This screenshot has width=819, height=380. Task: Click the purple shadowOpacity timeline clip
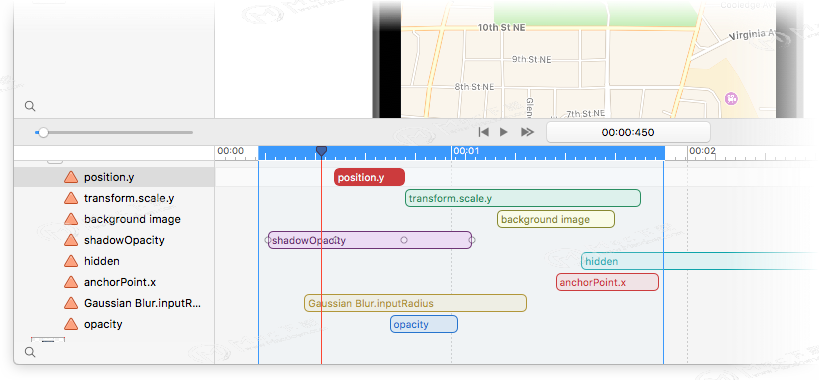[x=370, y=240]
